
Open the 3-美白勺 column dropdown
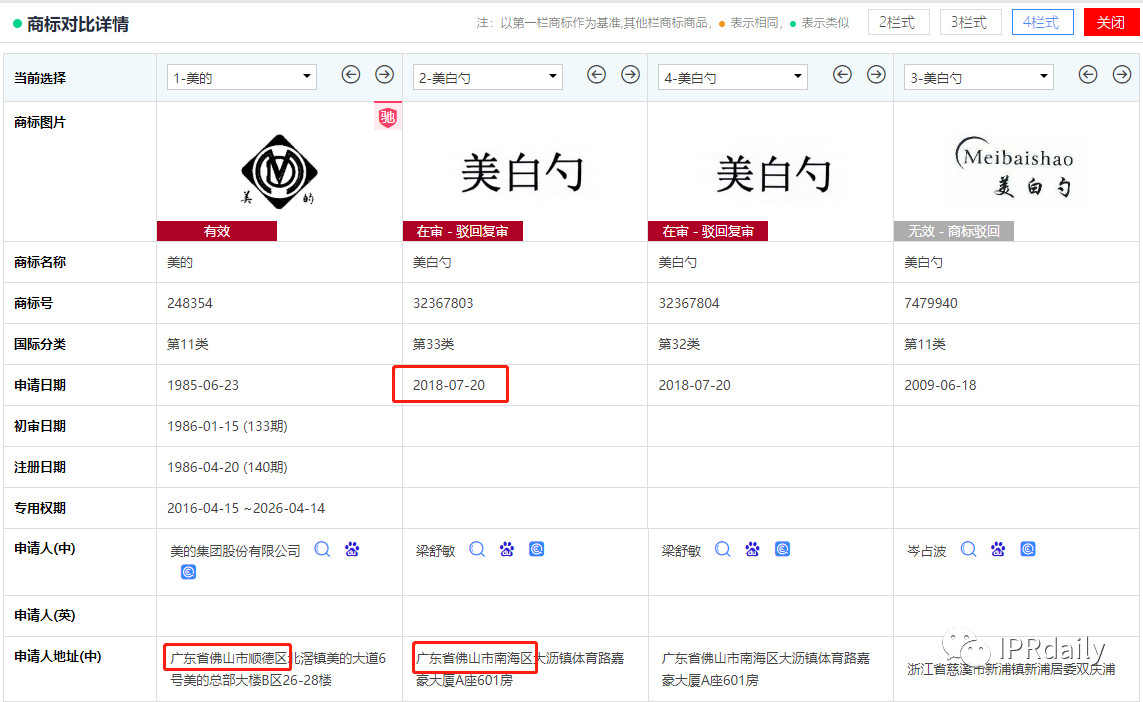pyautogui.click(x=978, y=77)
